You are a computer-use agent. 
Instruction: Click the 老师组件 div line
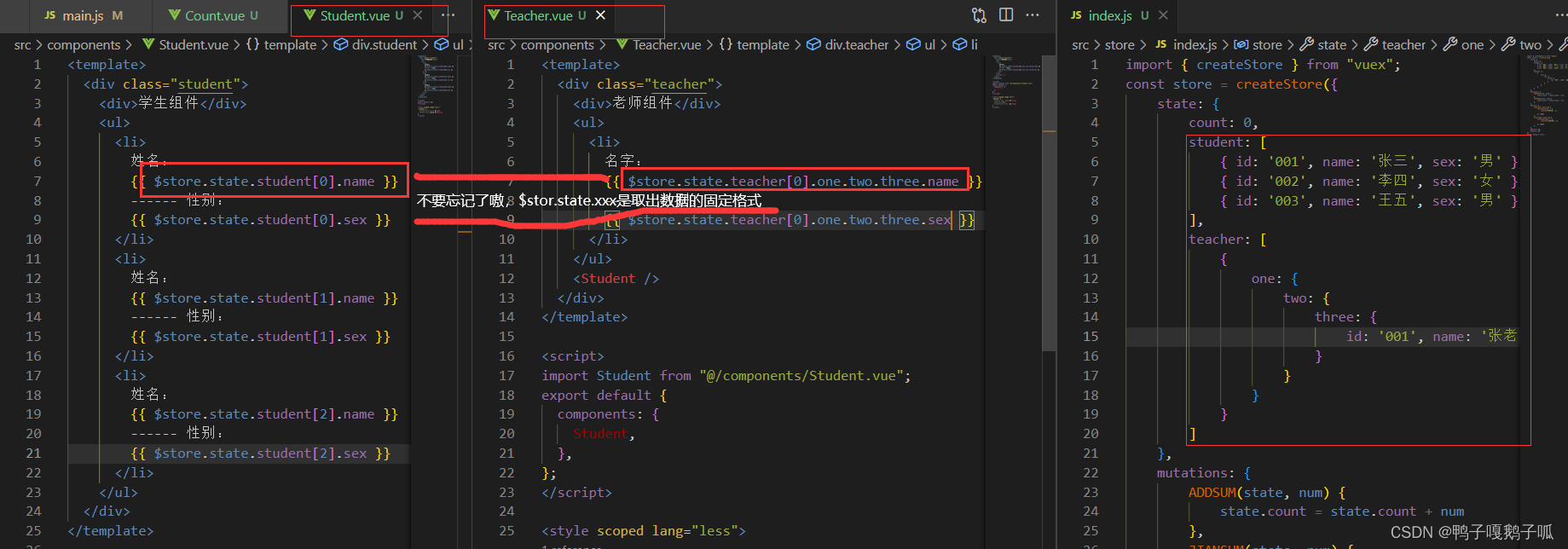point(646,104)
